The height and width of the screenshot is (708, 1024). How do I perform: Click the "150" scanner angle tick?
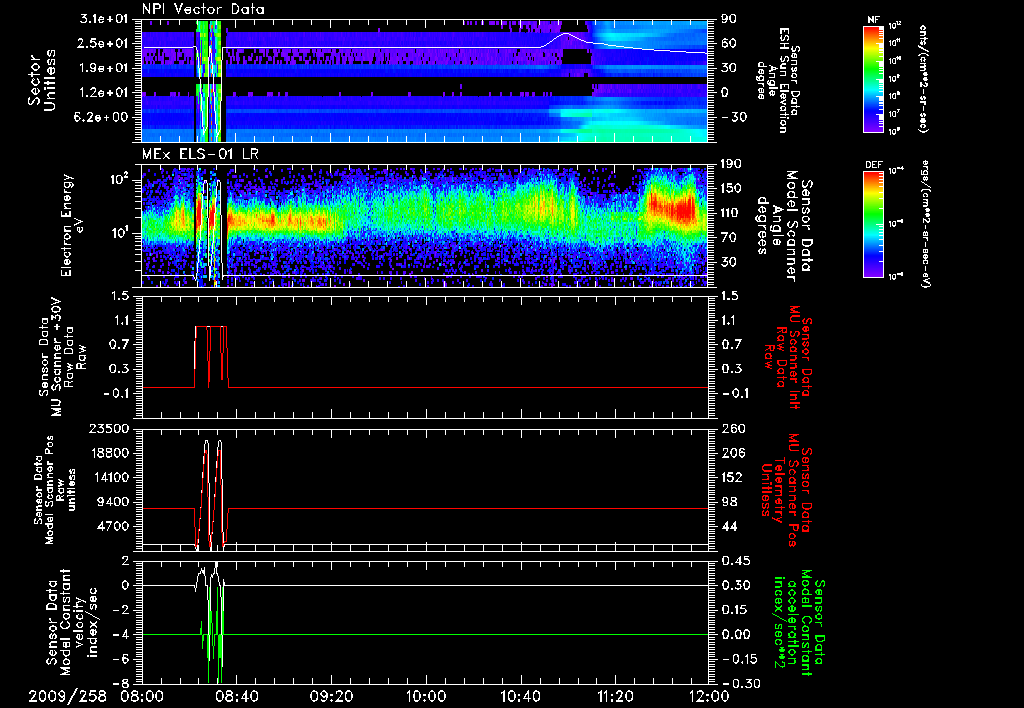tap(731, 189)
